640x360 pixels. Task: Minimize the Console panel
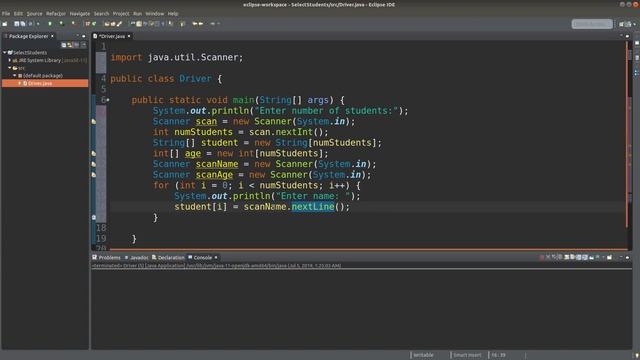pyautogui.click(x=621, y=258)
